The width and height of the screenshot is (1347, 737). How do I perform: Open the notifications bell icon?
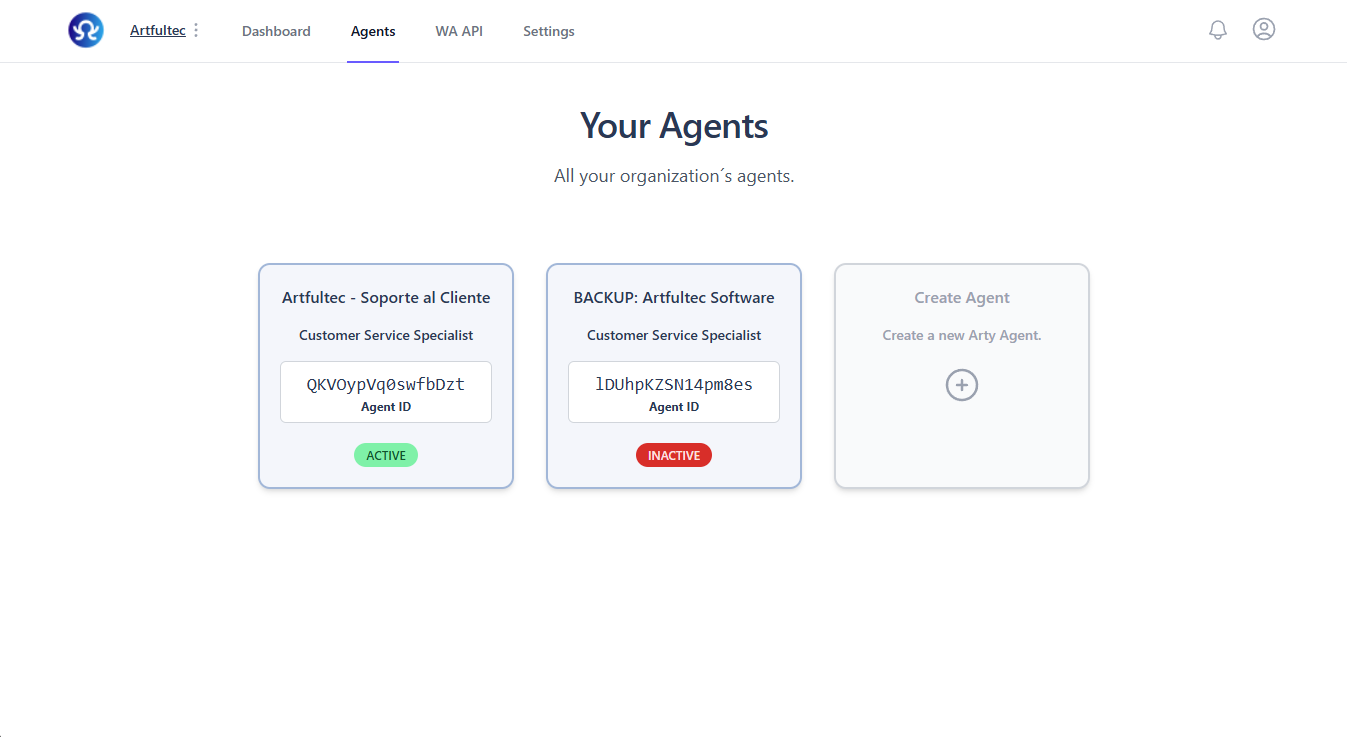(x=1217, y=29)
